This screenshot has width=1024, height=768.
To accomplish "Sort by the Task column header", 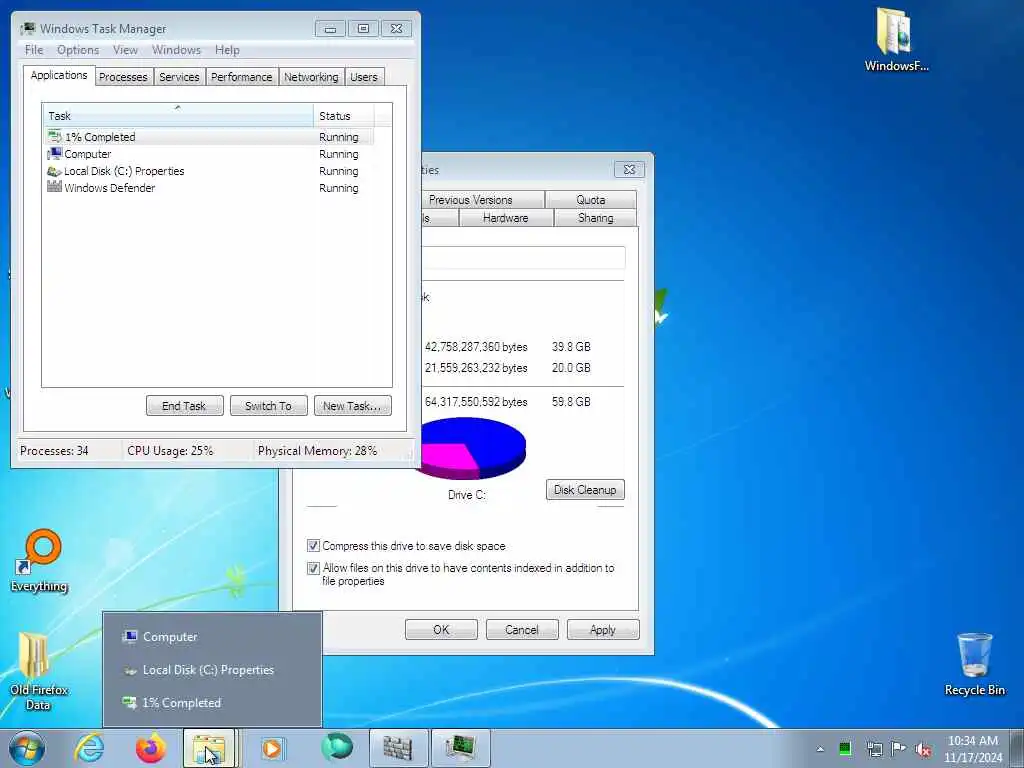I will (x=178, y=116).
